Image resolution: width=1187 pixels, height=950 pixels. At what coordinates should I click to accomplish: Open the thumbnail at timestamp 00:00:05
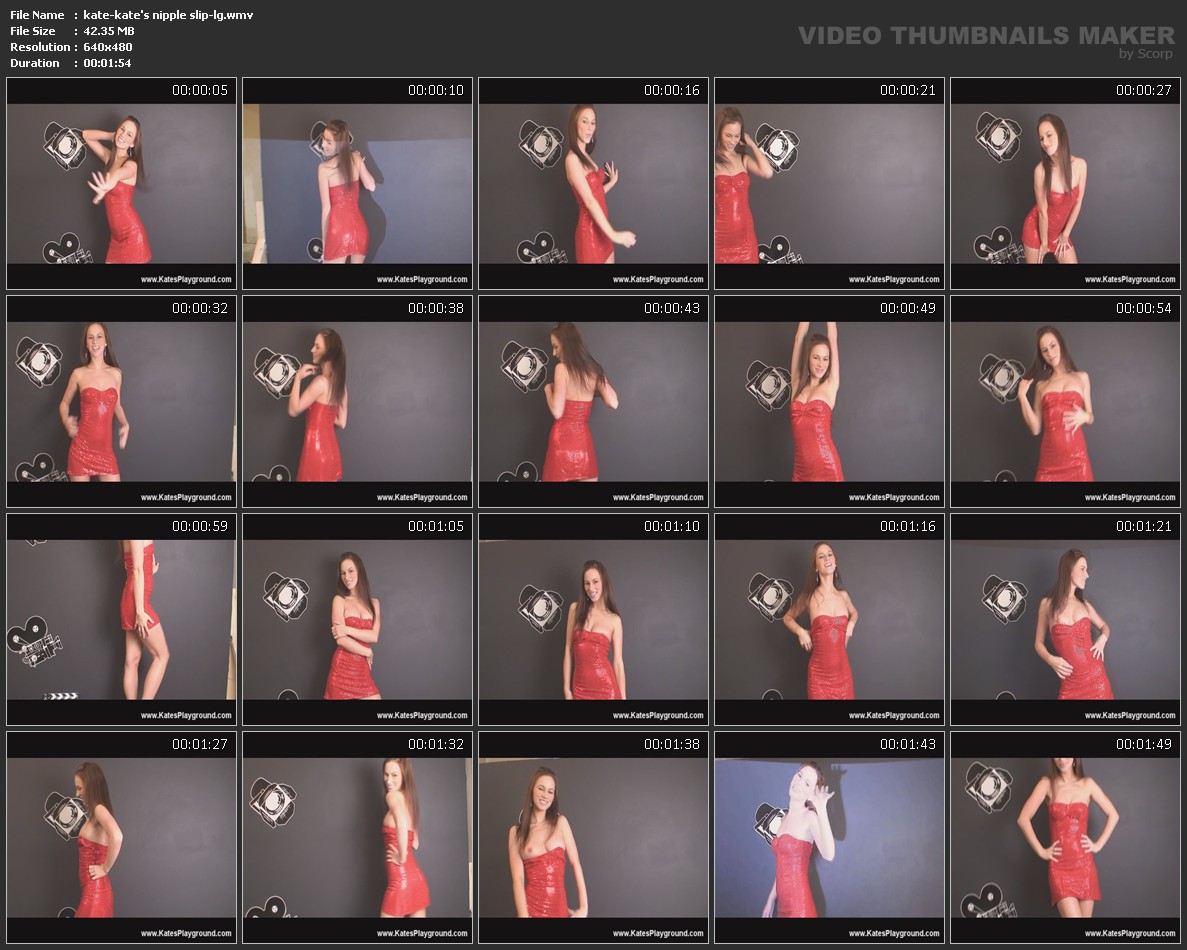pos(122,184)
